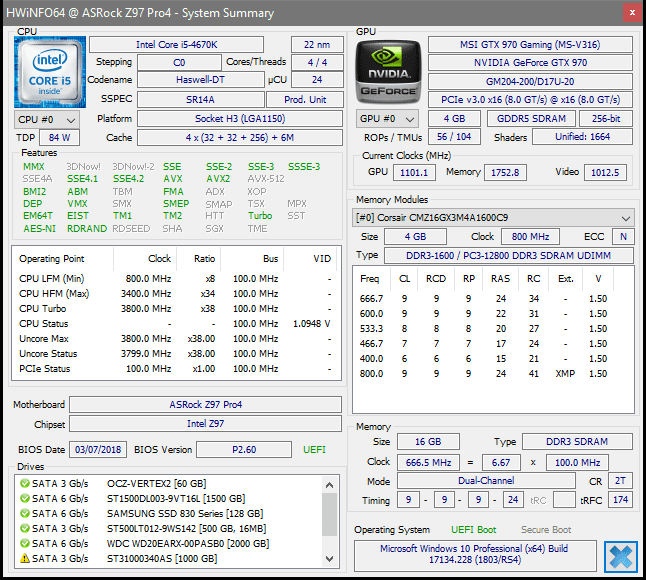Click the status icon for ST1500DL003 drive
Screen dimensions: 646x580
(24, 498)
